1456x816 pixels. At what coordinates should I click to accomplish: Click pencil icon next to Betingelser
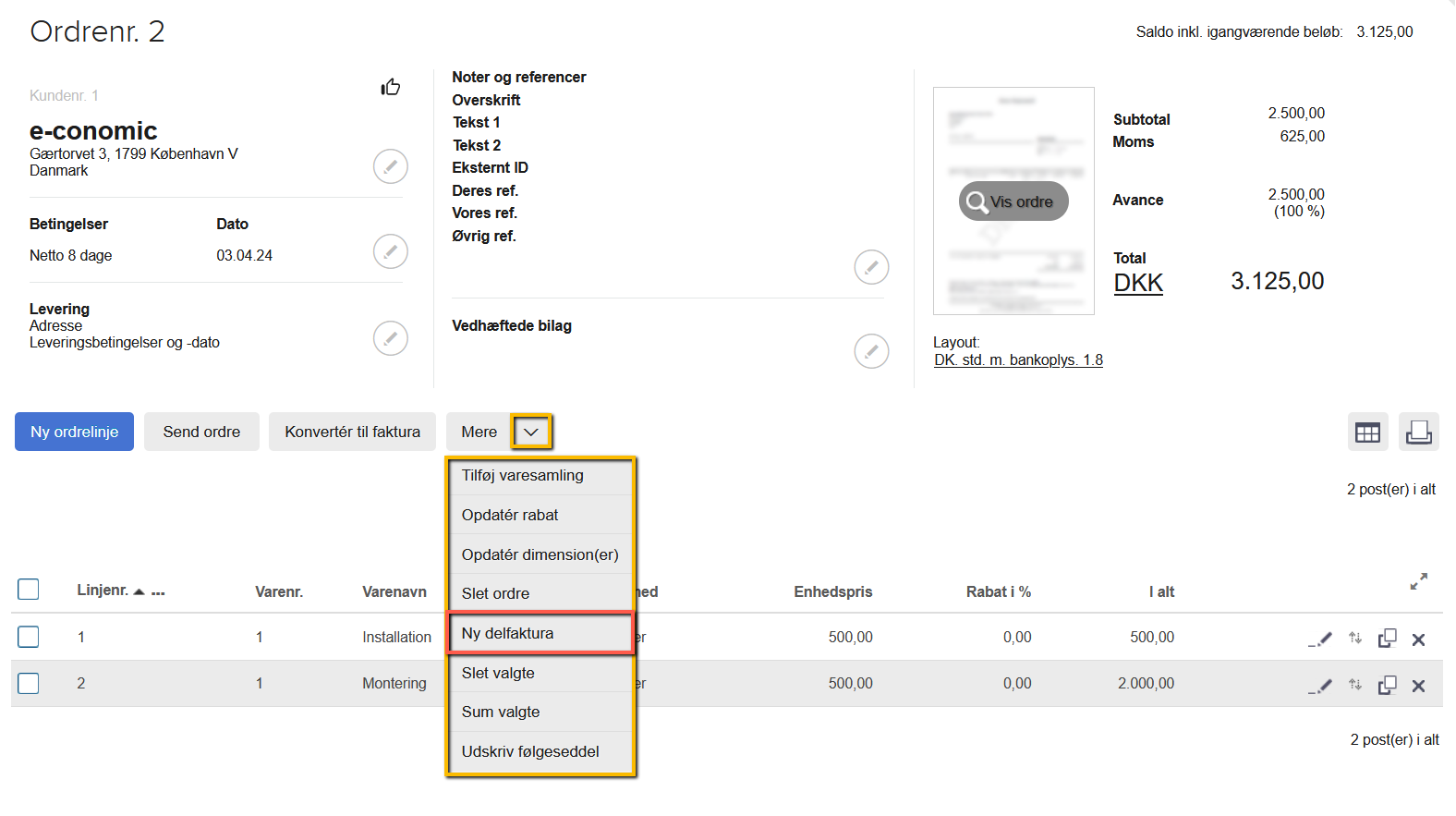click(x=390, y=251)
